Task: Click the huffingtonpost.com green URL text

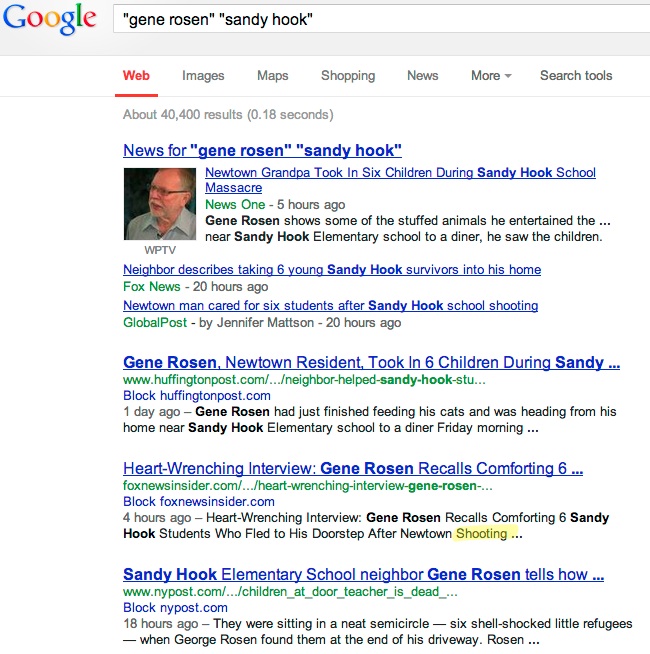Action: (x=304, y=380)
